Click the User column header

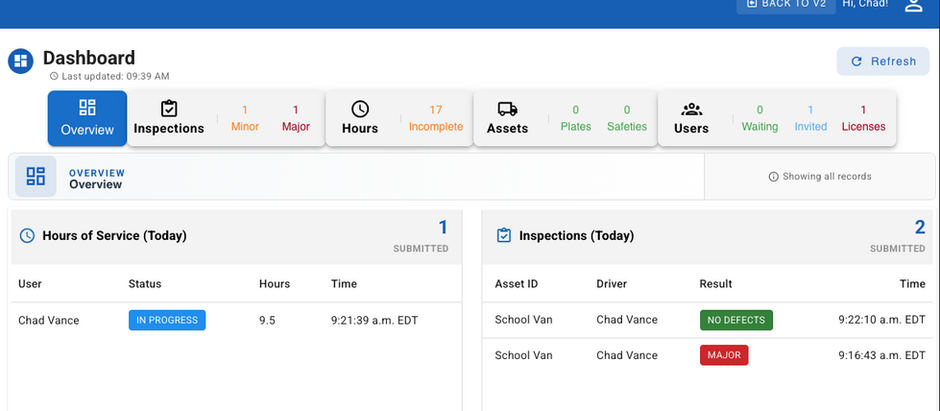click(x=30, y=284)
